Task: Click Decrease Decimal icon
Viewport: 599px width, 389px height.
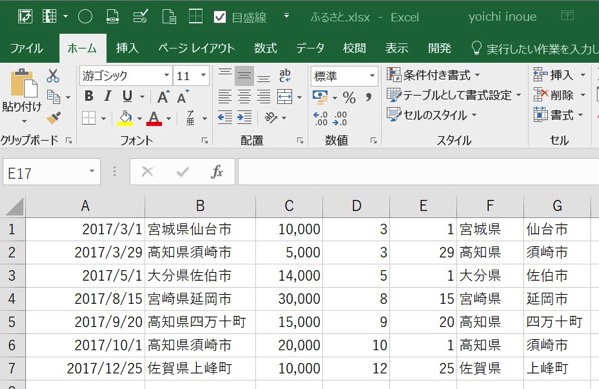Action: [340, 118]
